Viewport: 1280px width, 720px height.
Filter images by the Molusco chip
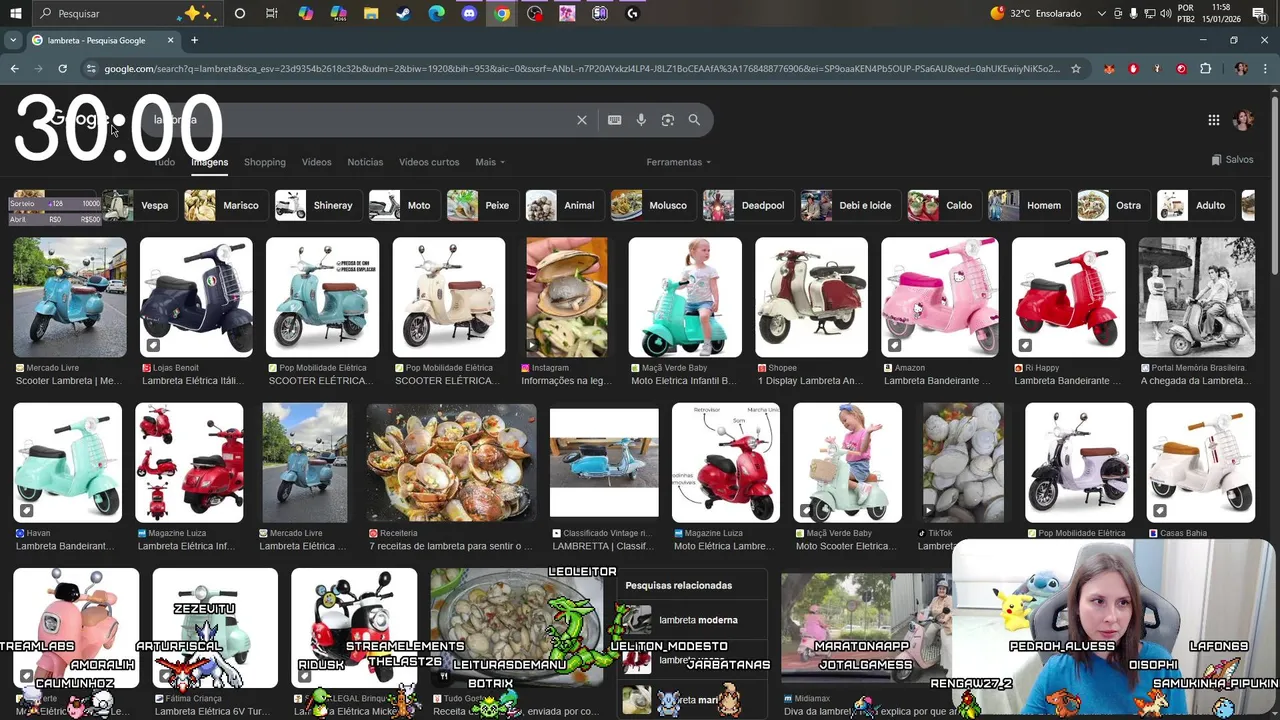point(653,205)
